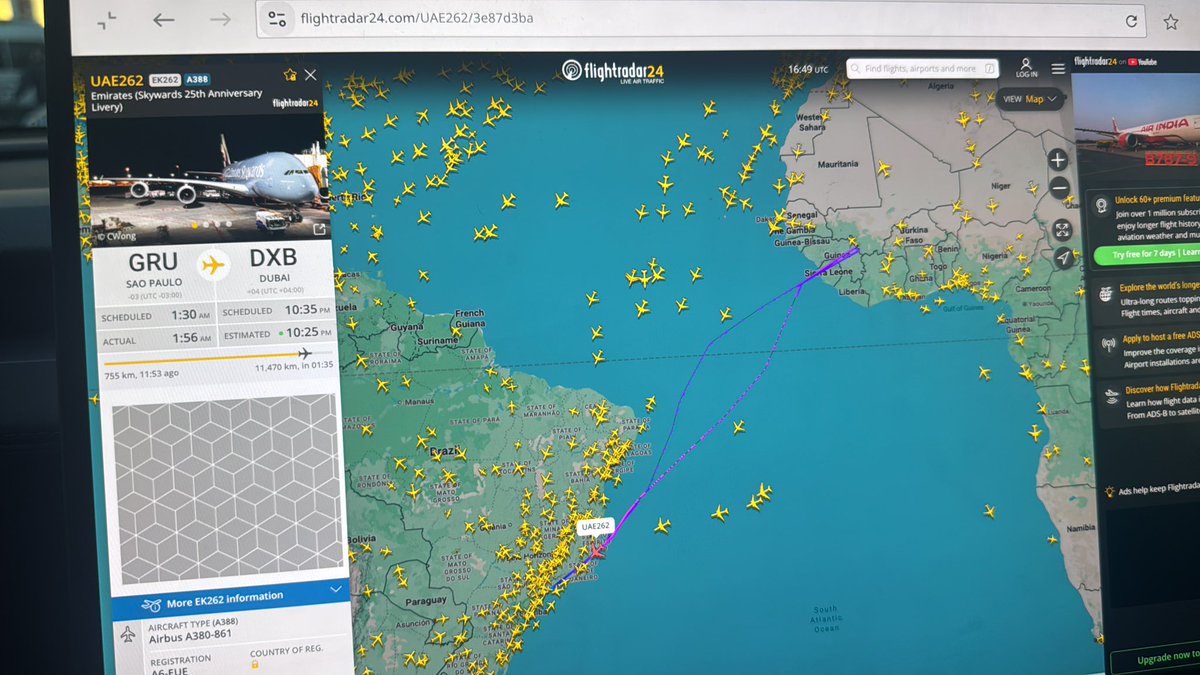
Task: Click the EK262 flight number badge
Action: tap(163, 79)
